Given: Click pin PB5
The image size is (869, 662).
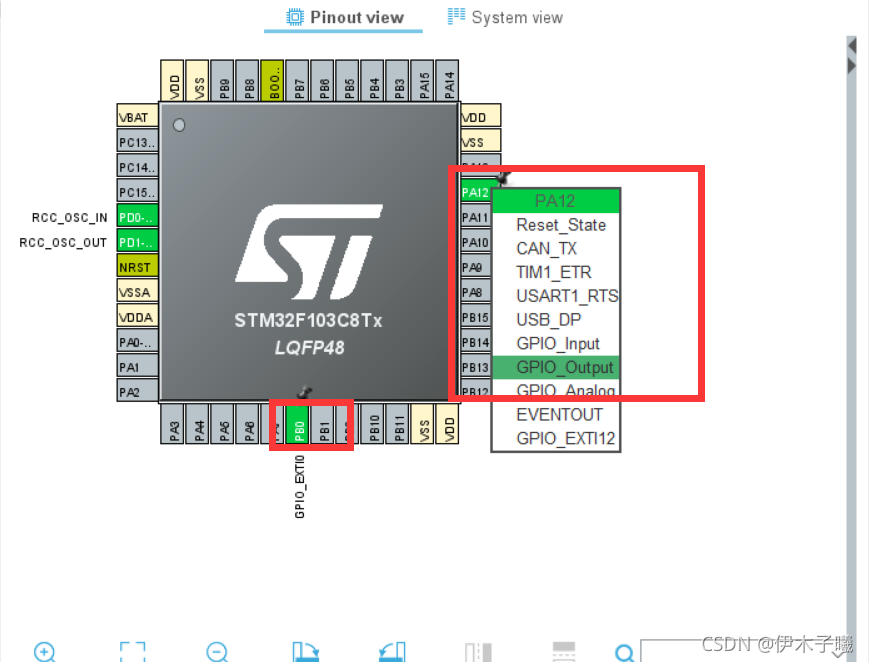Looking at the screenshot, I should point(349,81).
